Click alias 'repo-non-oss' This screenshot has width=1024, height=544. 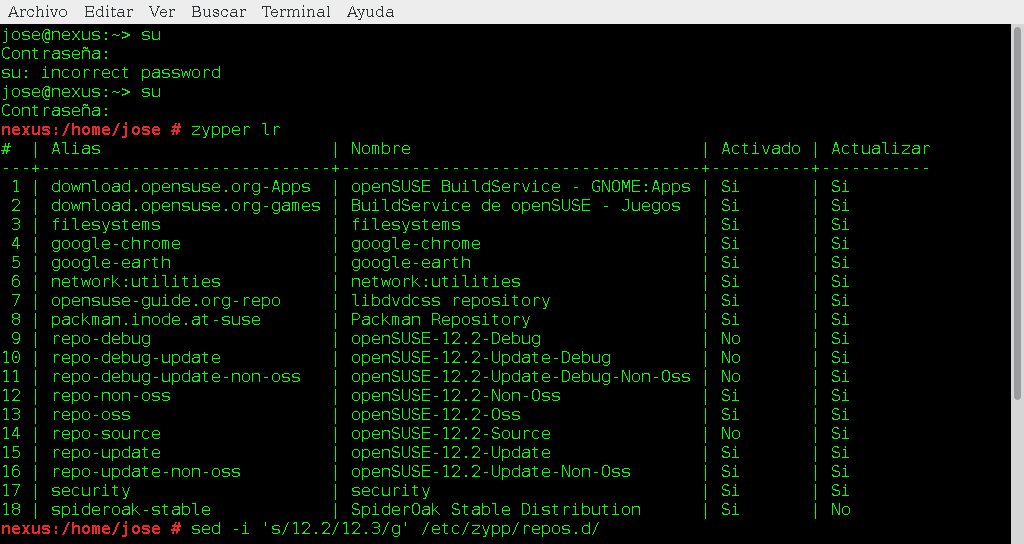pyautogui.click(x=111, y=395)
